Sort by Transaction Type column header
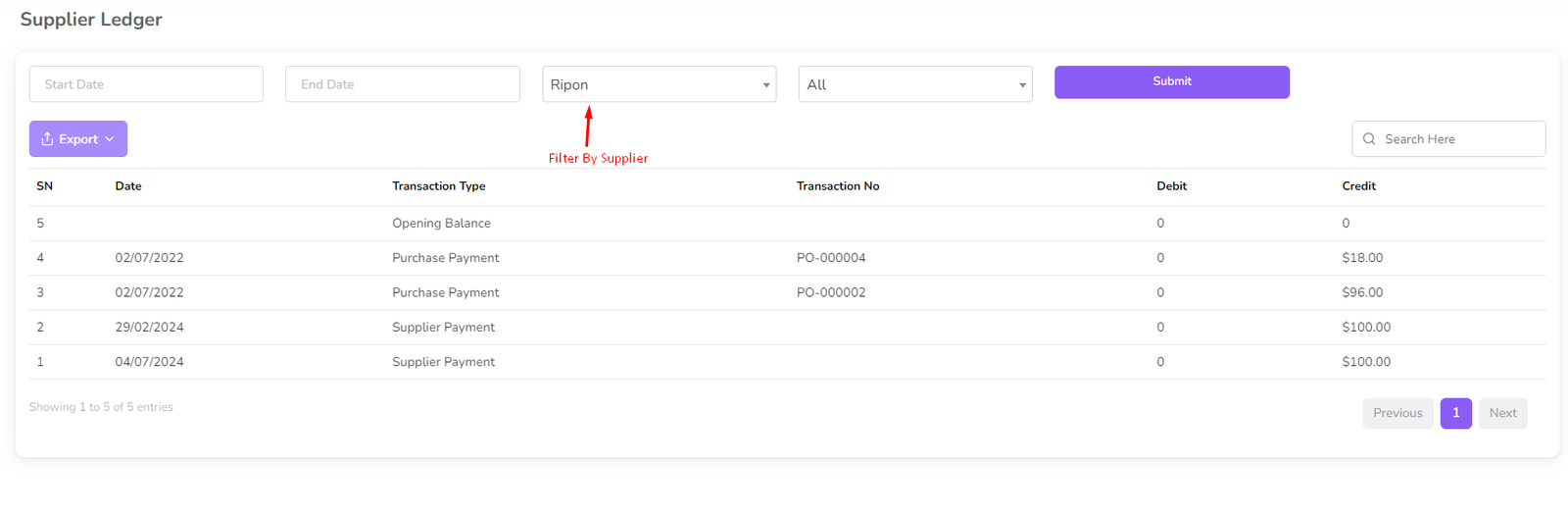The image size is (1568, 514). pyautogui.click(x=438, y=186)
